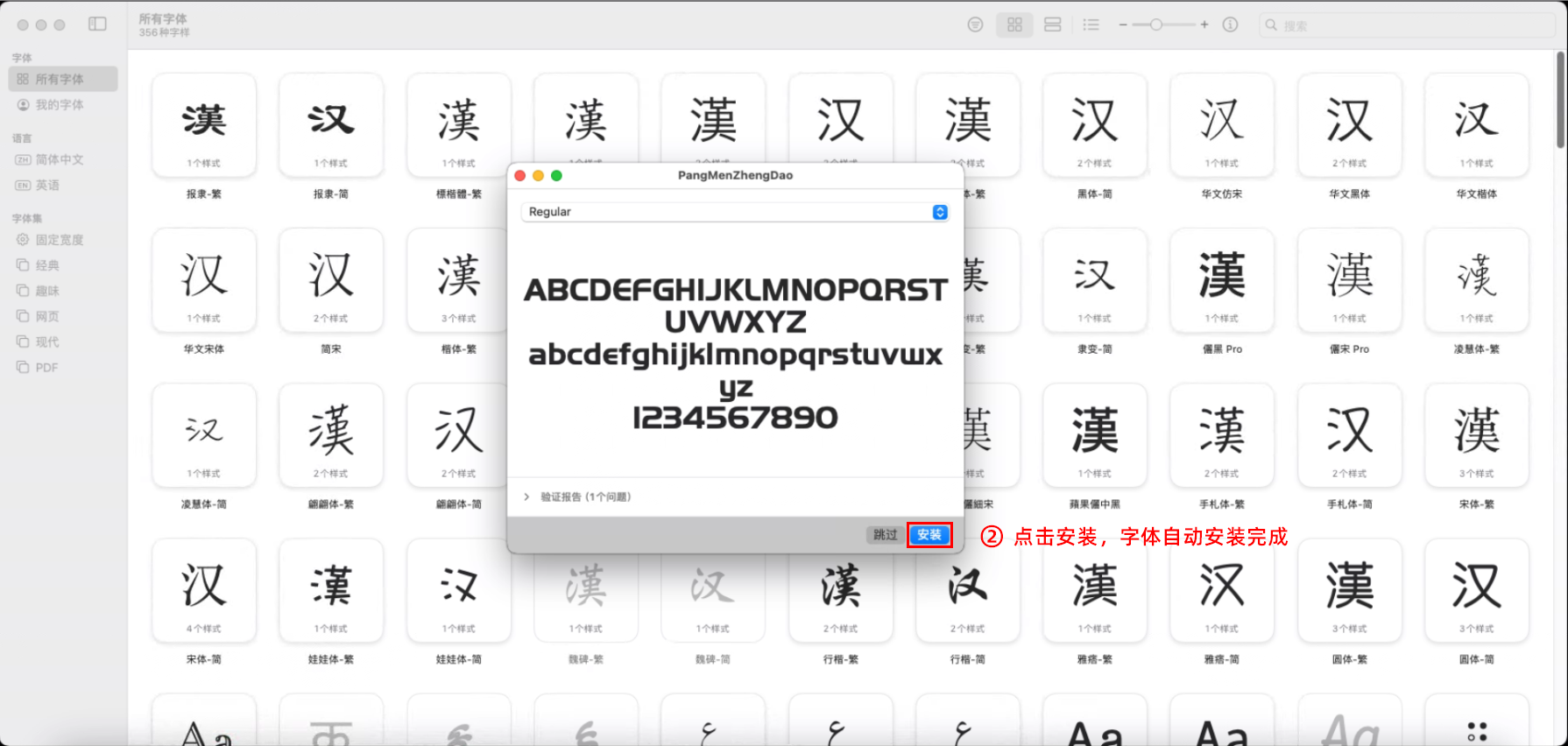Switch to sample preview view
The height and width of the screenshot is (746, 1568).
[1053, 25]
